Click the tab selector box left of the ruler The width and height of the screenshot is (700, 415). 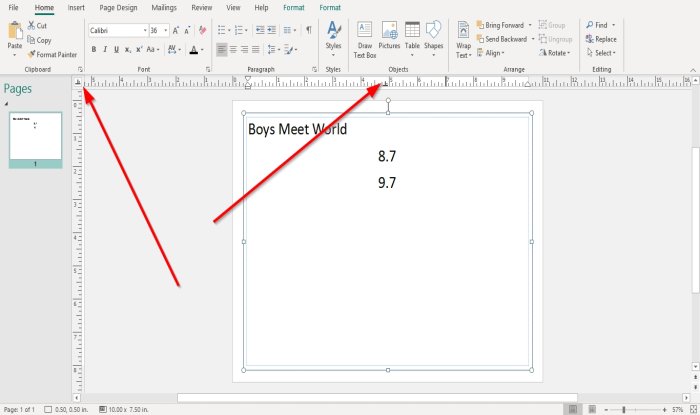click(78, 82)
